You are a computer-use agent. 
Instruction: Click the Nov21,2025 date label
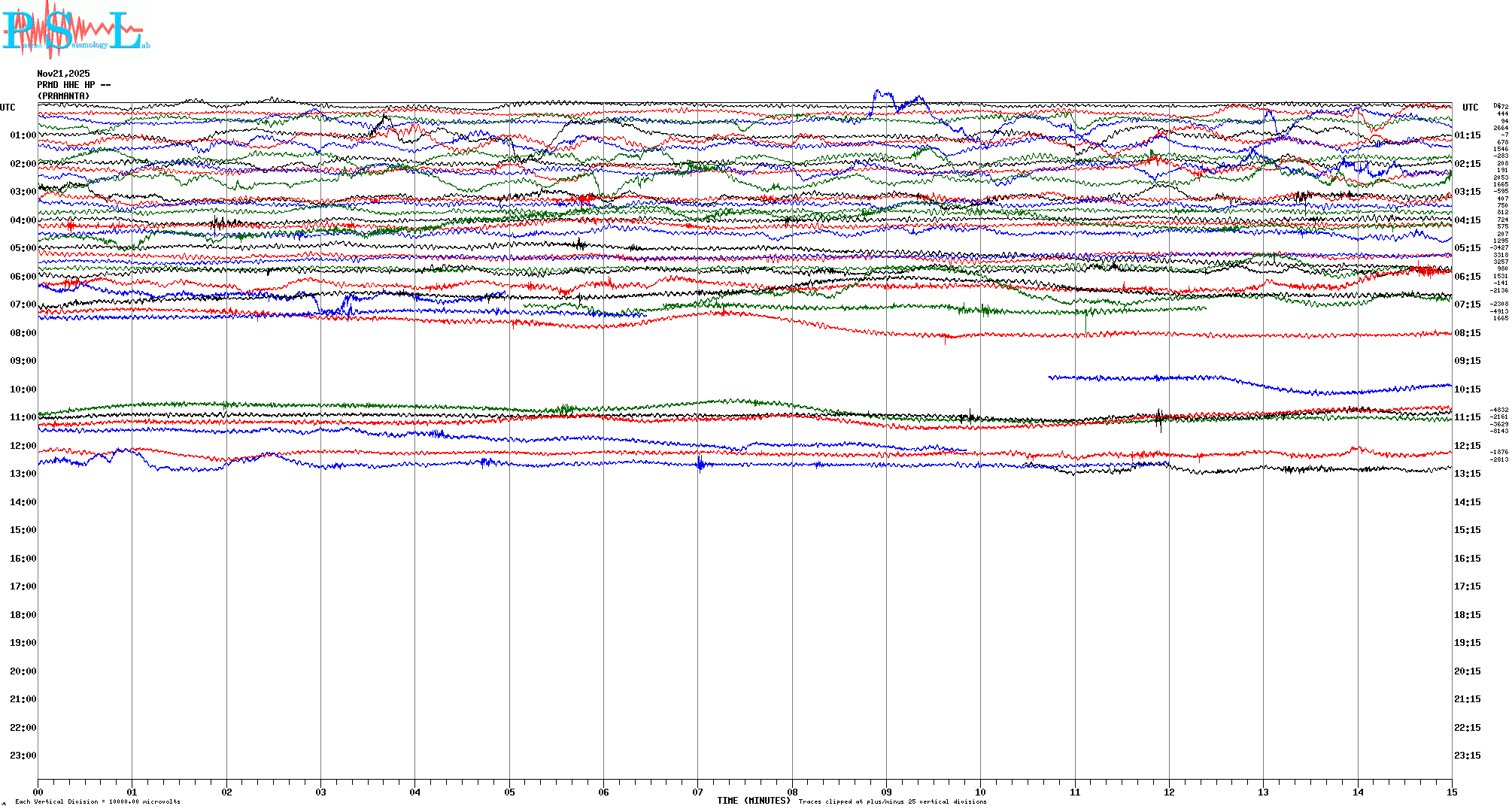point(63,74)
